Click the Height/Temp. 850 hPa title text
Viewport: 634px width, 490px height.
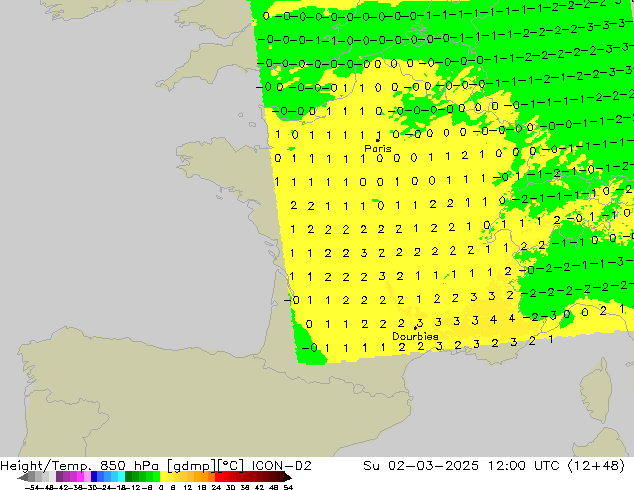81,466
